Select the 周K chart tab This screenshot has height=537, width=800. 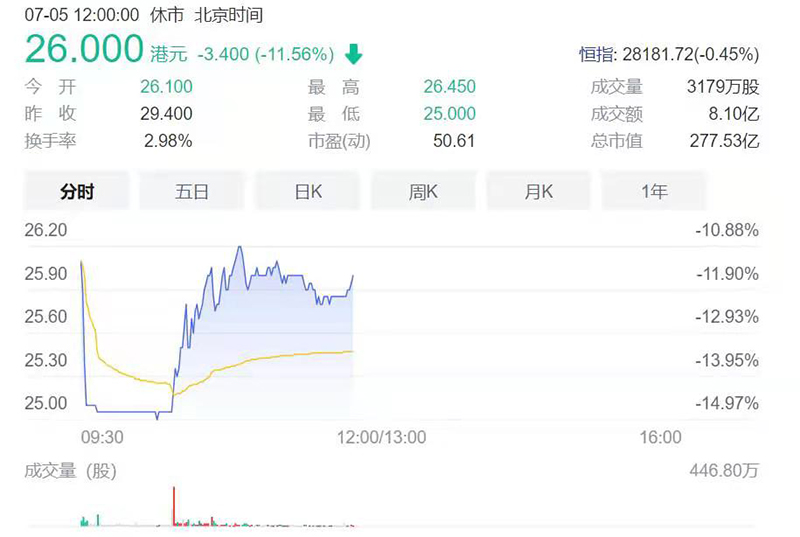(x=423, y=191)
